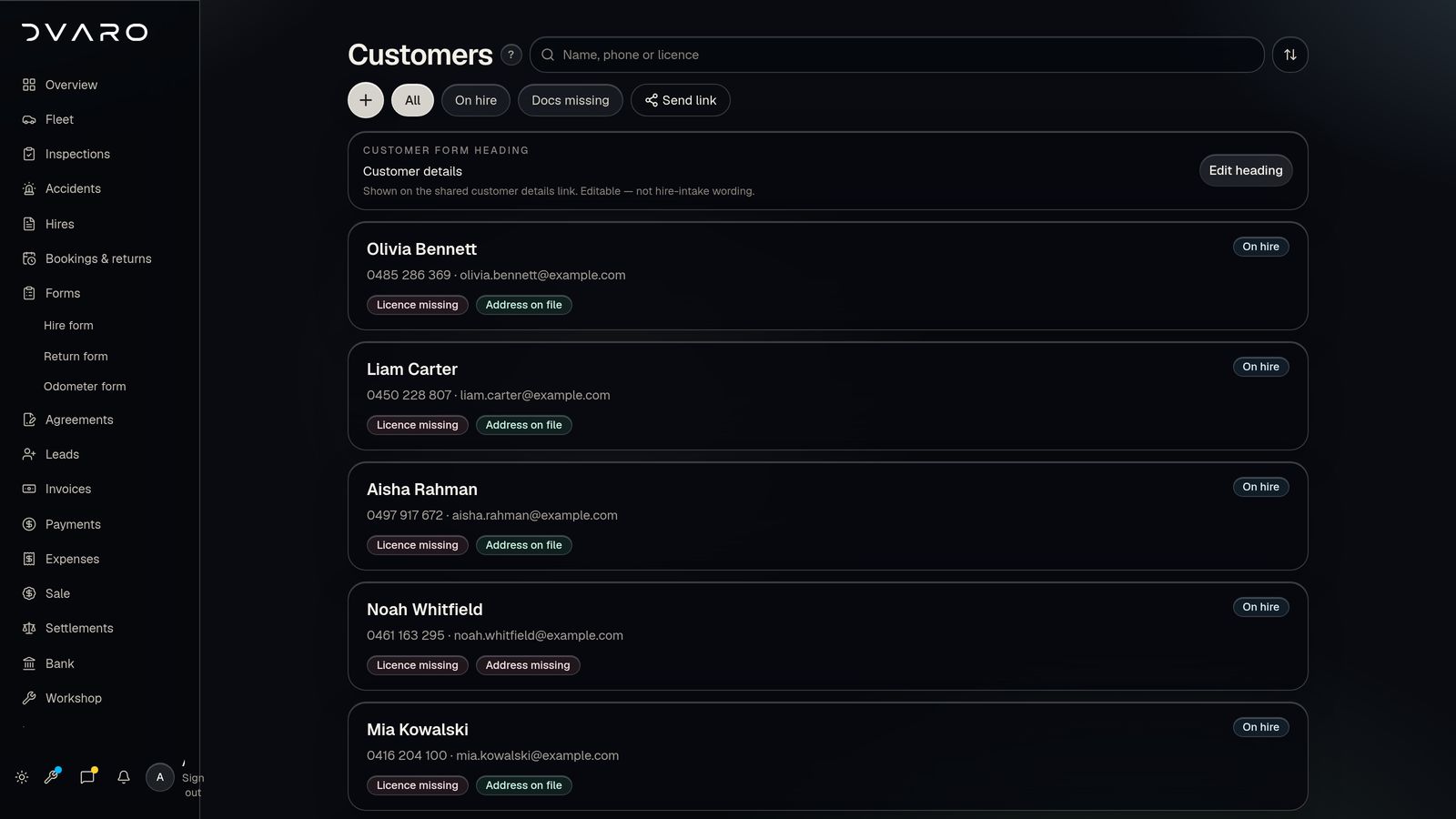Click the 'A' user avatar
Image resolution: width=1456 pixels, height=819 pixels.
[x=160, y=777]
